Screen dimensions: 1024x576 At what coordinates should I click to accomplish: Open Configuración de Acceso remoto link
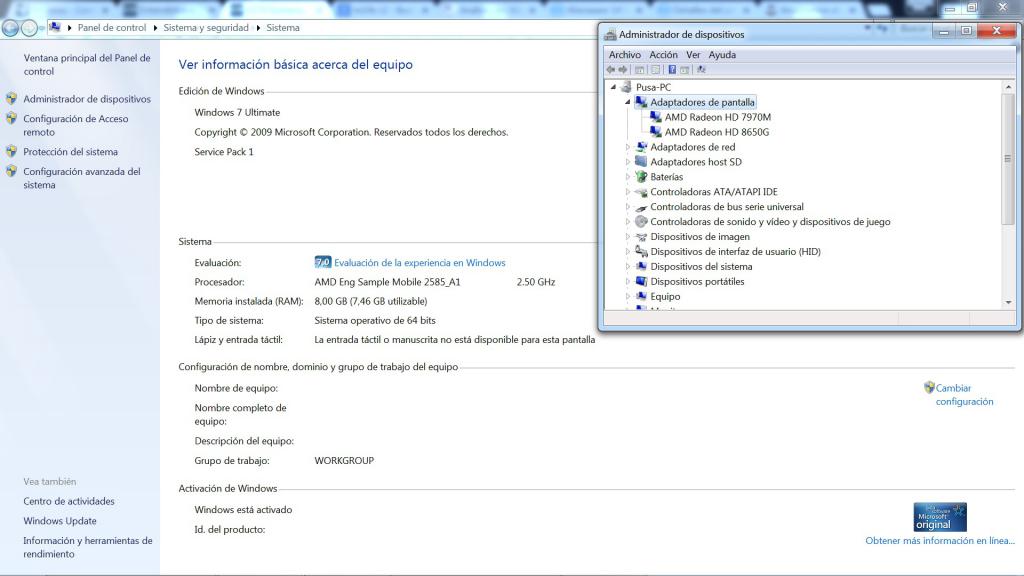coord(76,125)
